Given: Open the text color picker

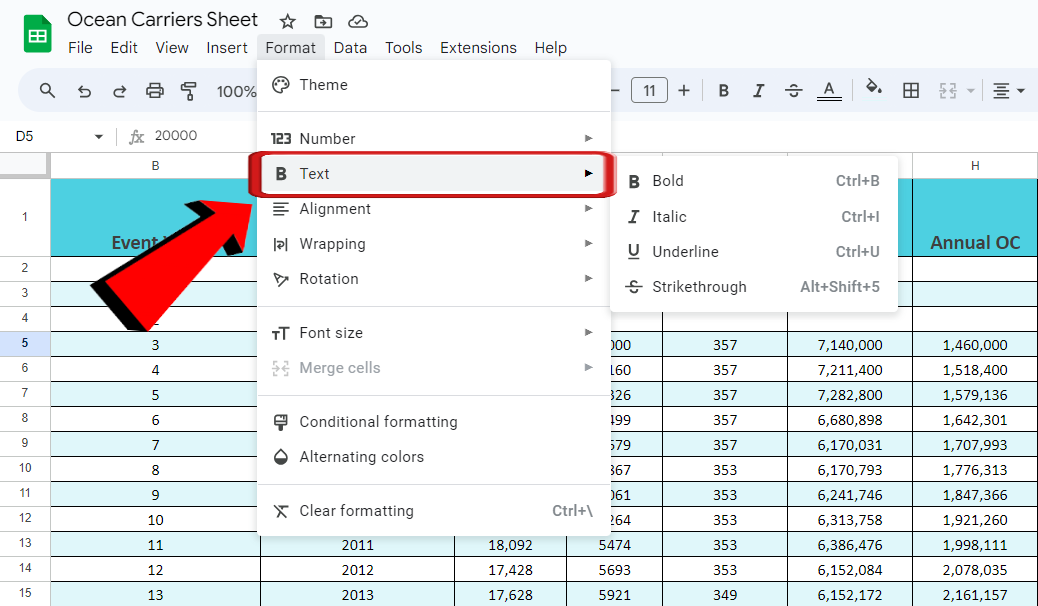Looking at the screenshot, I should coord(829,90).
